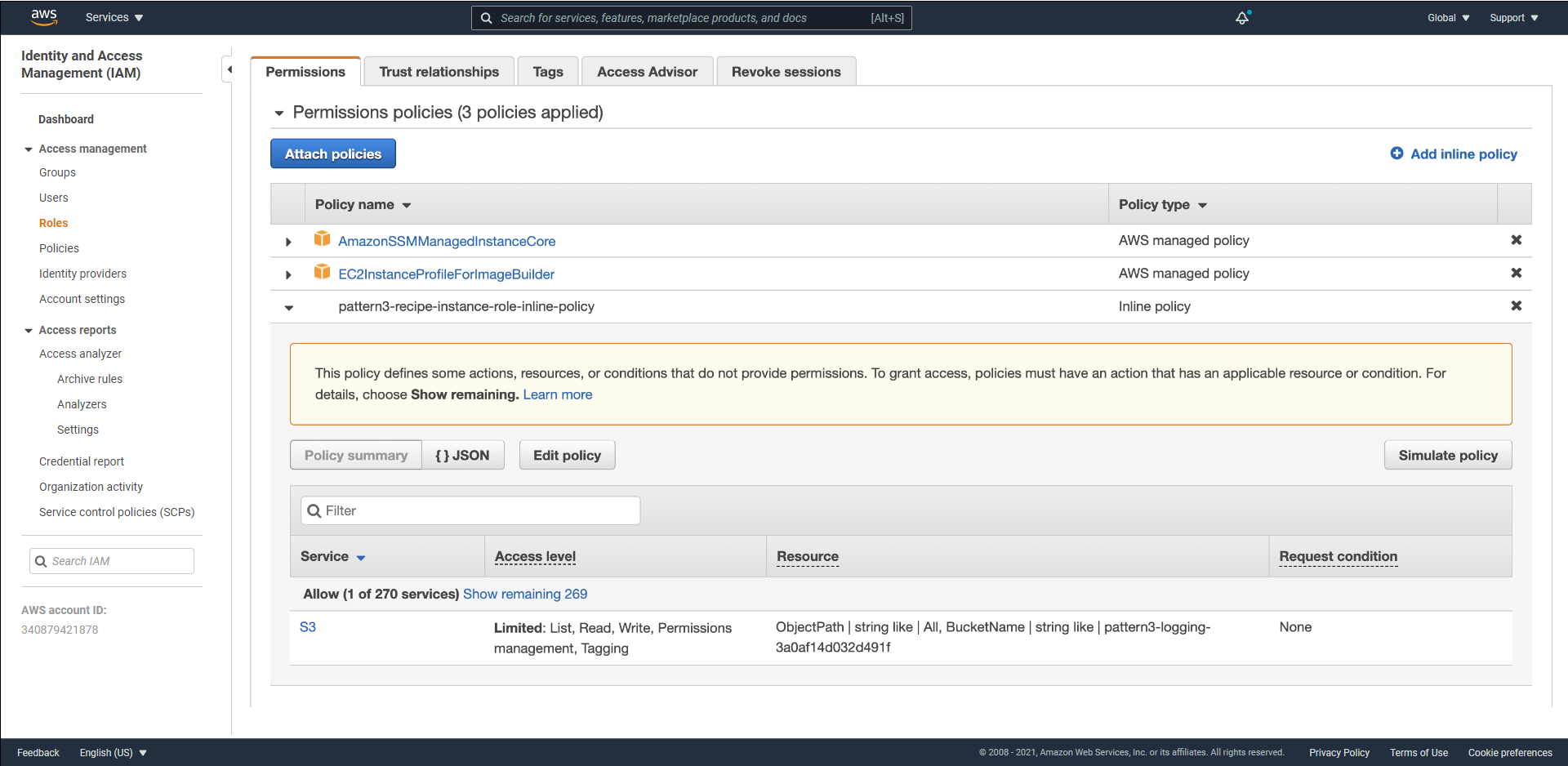This screenshot has height=766, width=1568.
Task: Click in the Search IAM field
Action: coord(112,561)
